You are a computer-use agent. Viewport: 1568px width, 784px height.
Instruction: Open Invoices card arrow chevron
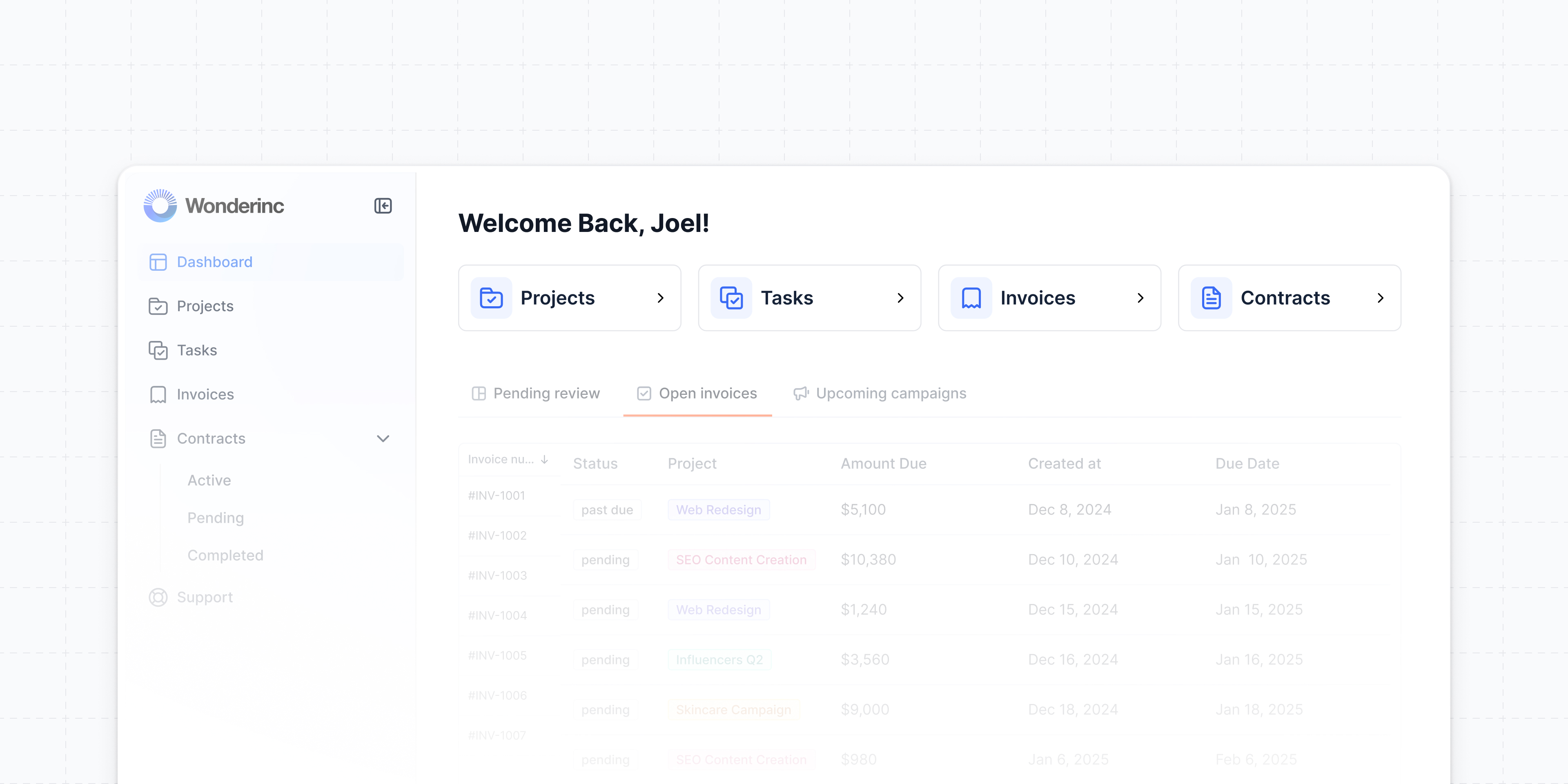1140,298
